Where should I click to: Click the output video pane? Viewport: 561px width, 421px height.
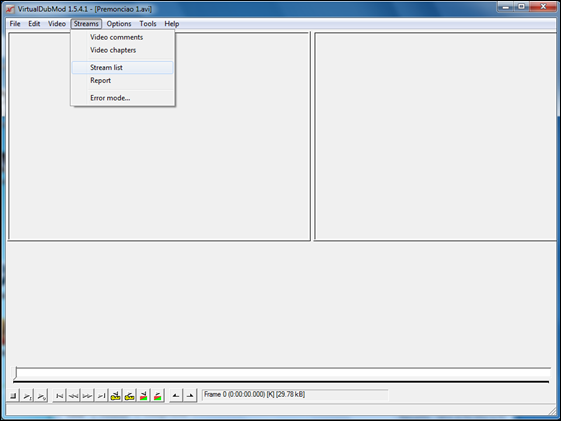click(x=435, y=137)
